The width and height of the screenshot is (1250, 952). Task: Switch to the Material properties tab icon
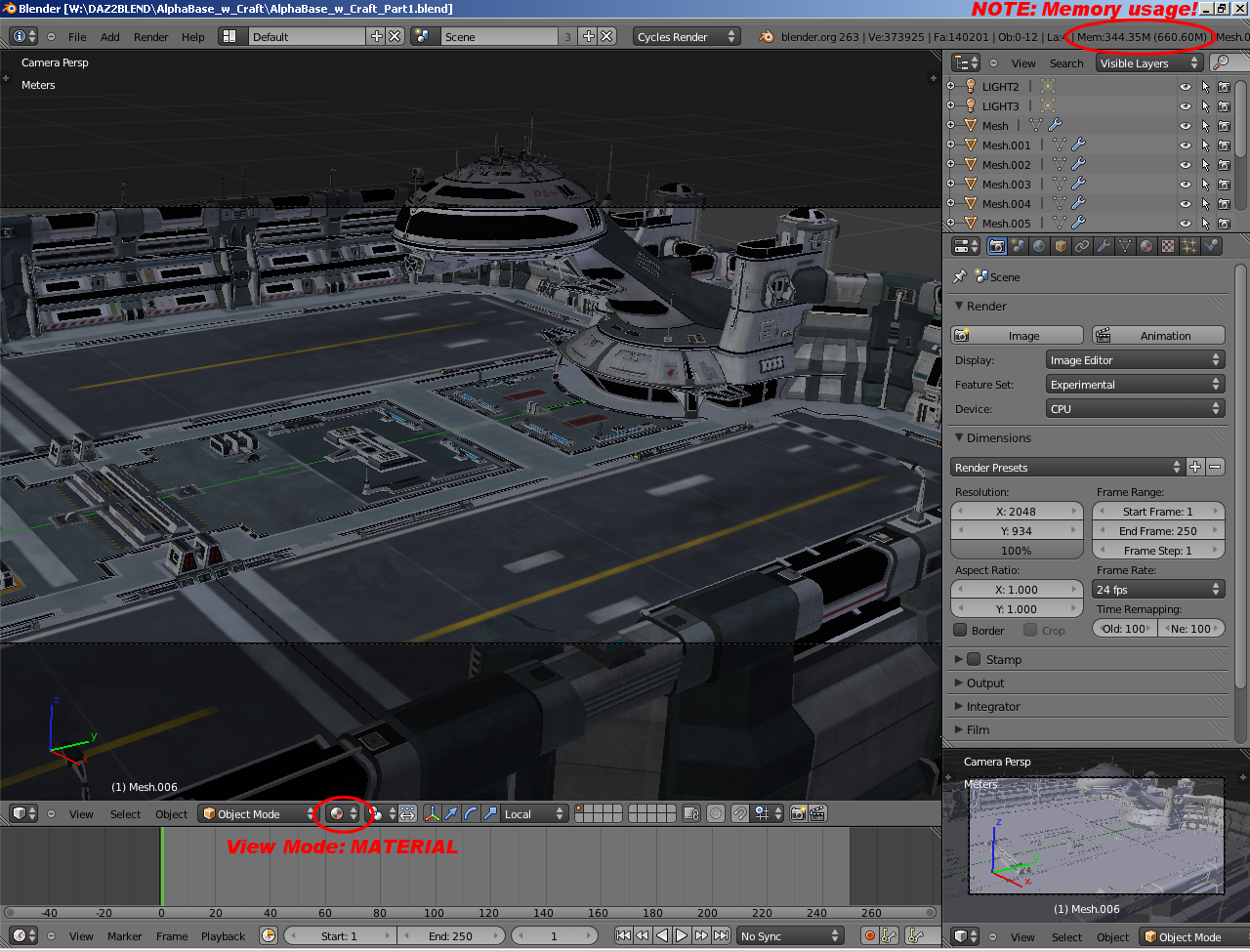[1146, 247]
